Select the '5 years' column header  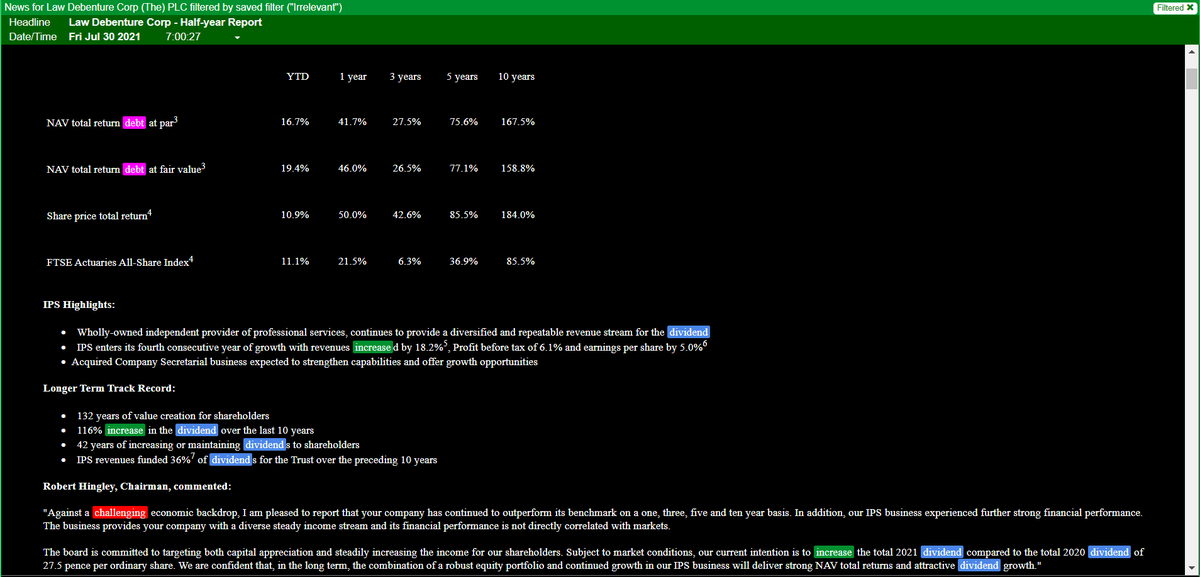(x=460, y=77)
